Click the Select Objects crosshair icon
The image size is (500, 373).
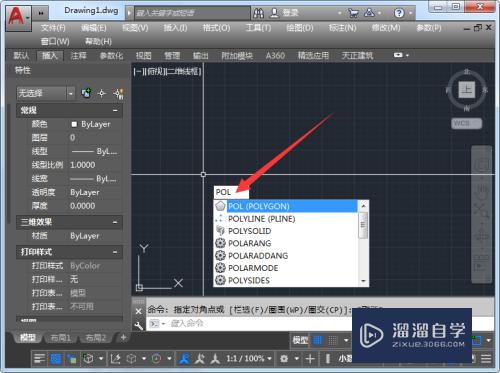coord(102,94)
